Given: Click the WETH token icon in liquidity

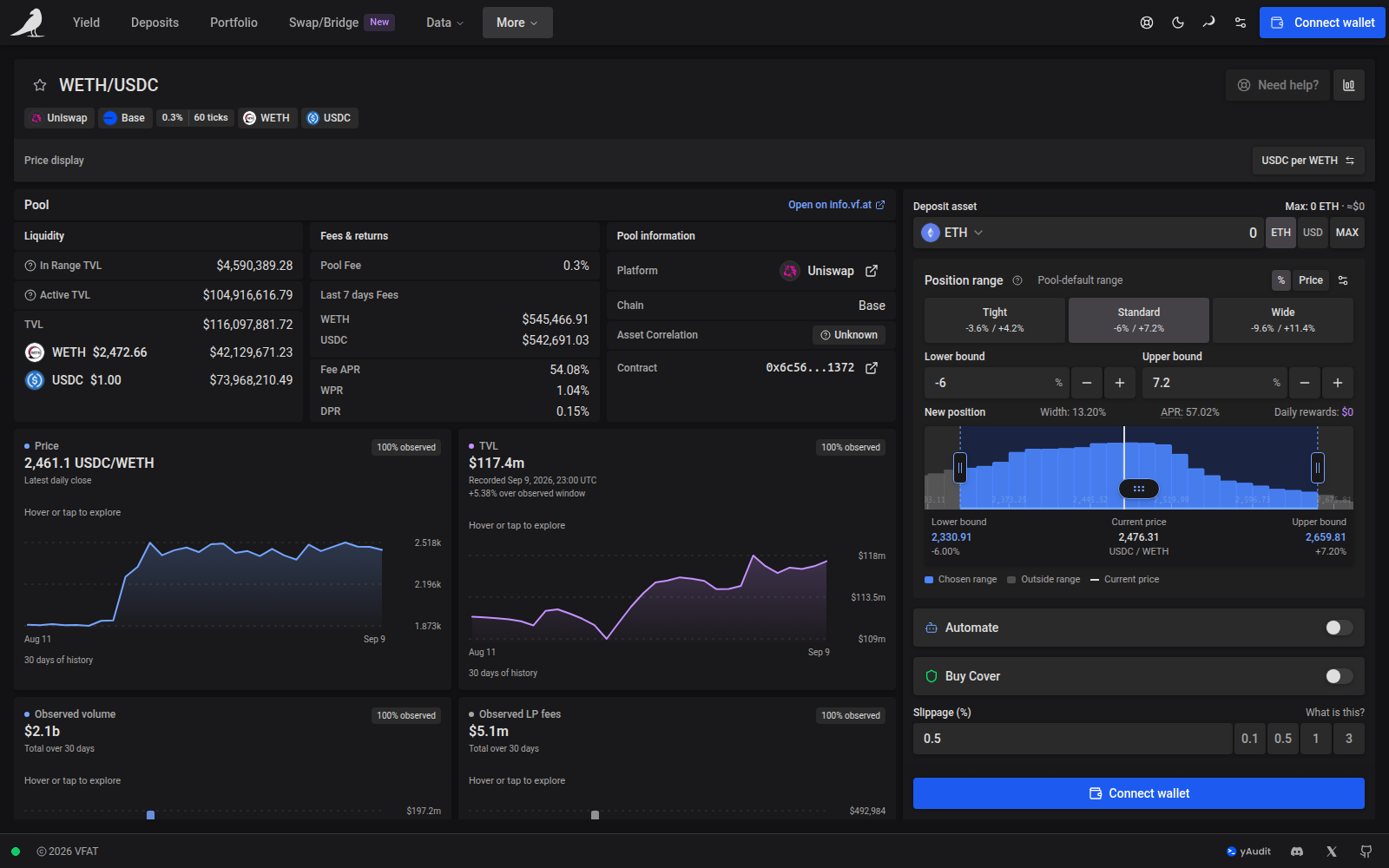Looking at the screenshot, I should pos(35,352).
